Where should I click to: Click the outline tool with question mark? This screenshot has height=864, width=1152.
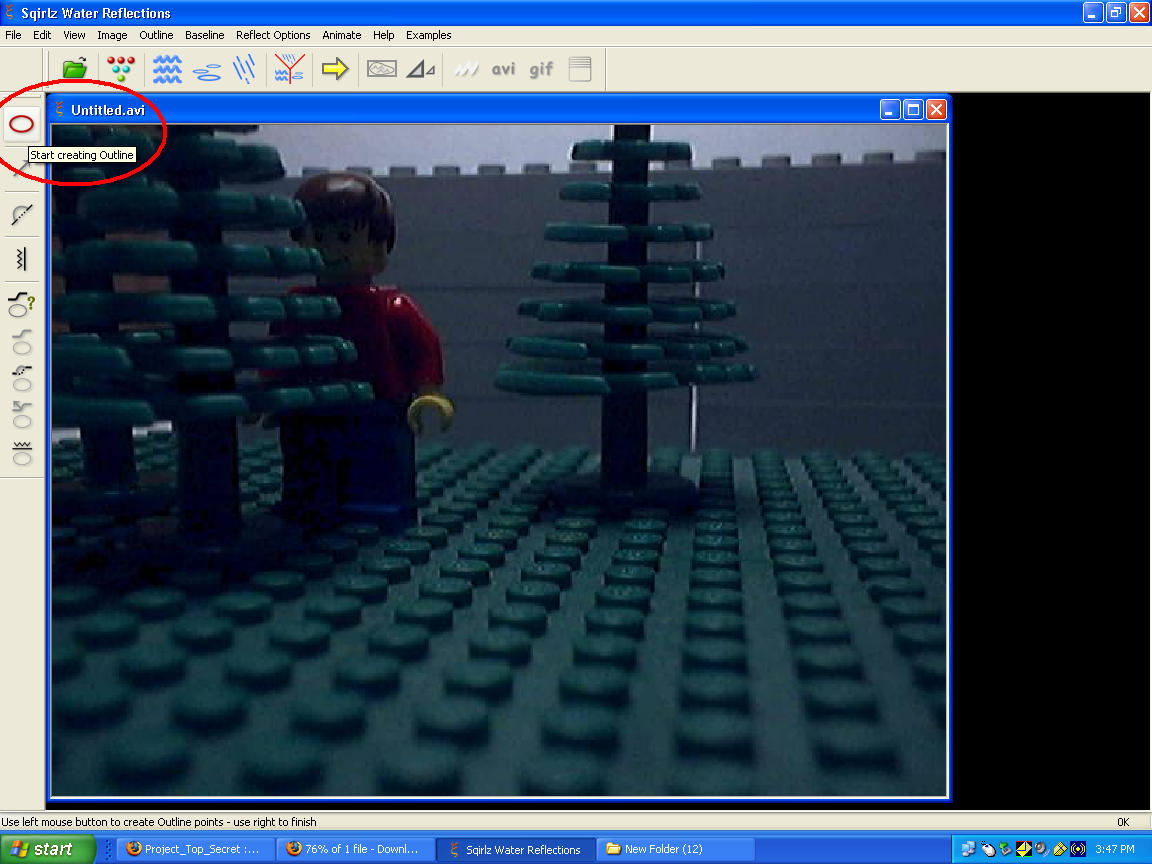coord(21,303)
